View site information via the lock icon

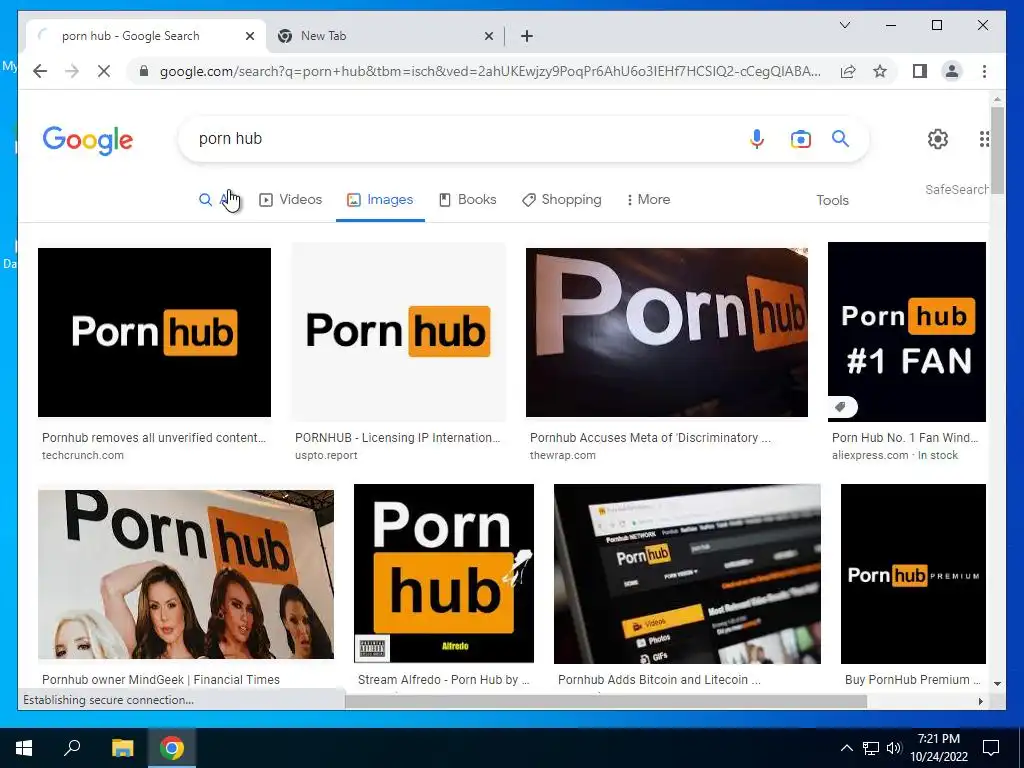coord(144,71)
